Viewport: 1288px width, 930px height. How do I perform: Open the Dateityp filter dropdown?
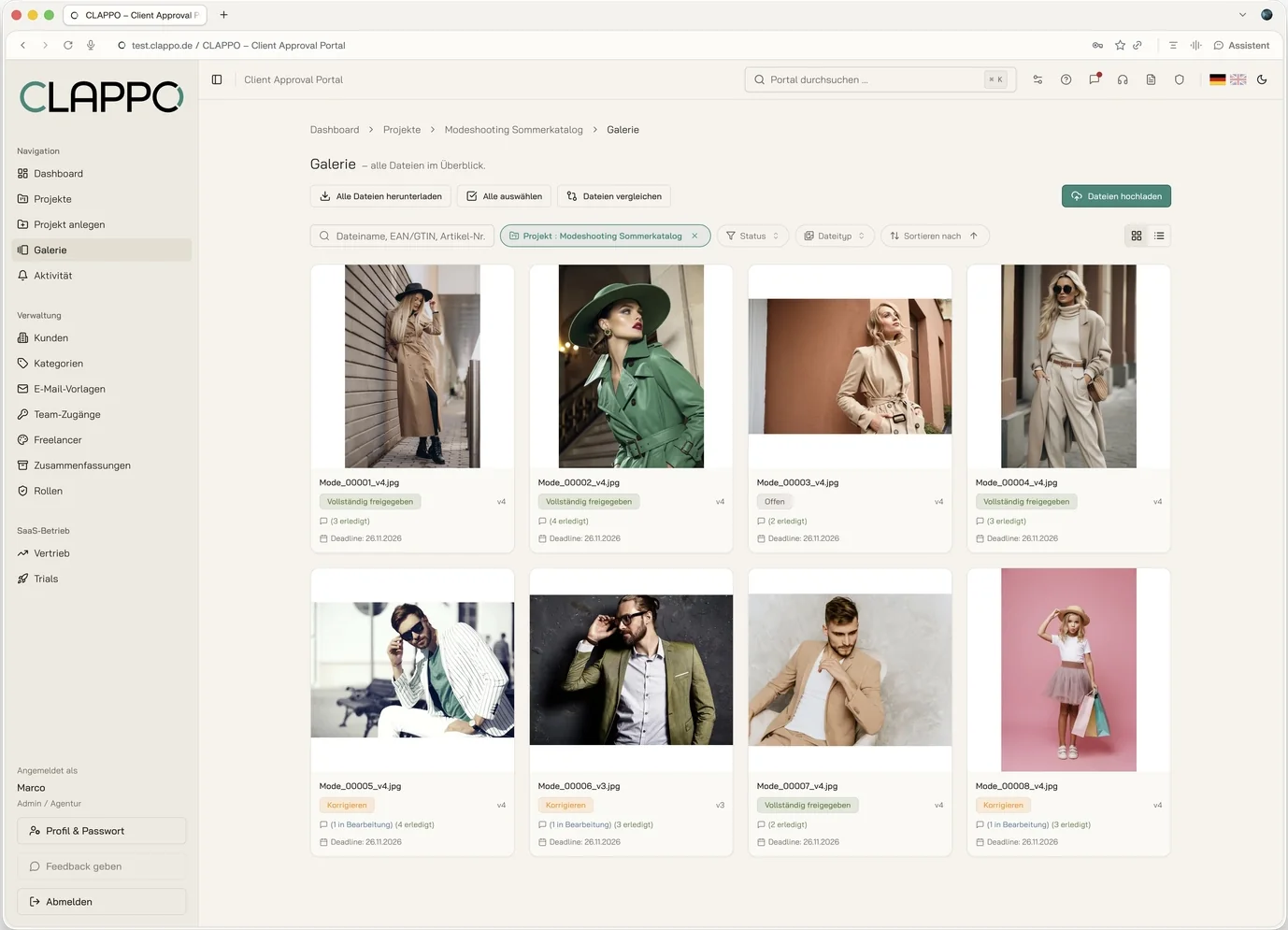point(835,236)
